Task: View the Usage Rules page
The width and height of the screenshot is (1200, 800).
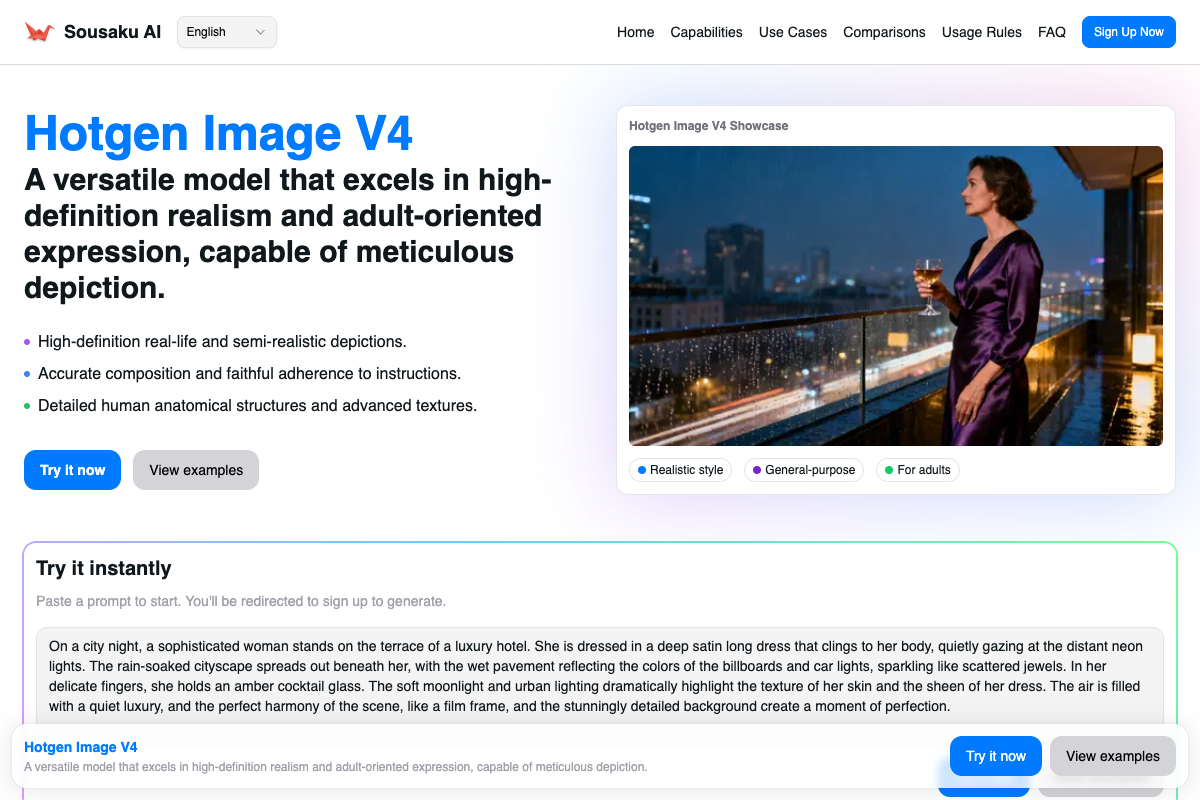Action: coord(981,32)
